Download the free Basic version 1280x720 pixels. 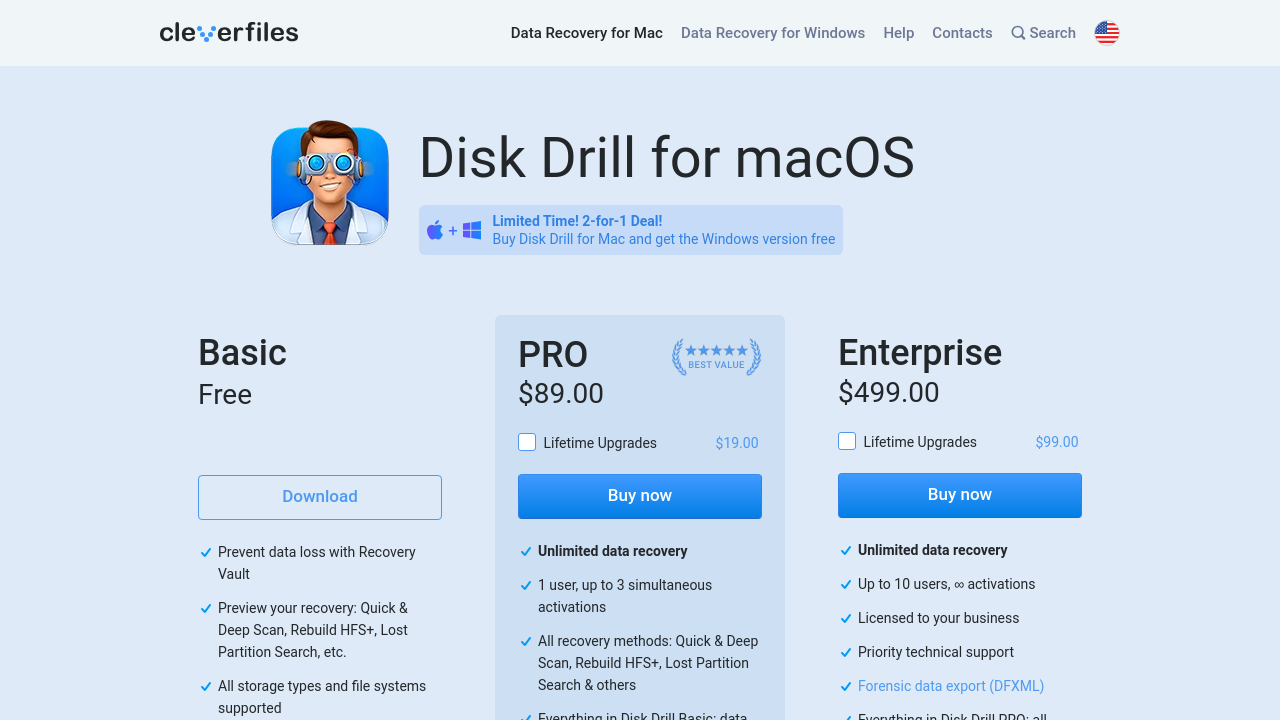(x=320, y=497)
